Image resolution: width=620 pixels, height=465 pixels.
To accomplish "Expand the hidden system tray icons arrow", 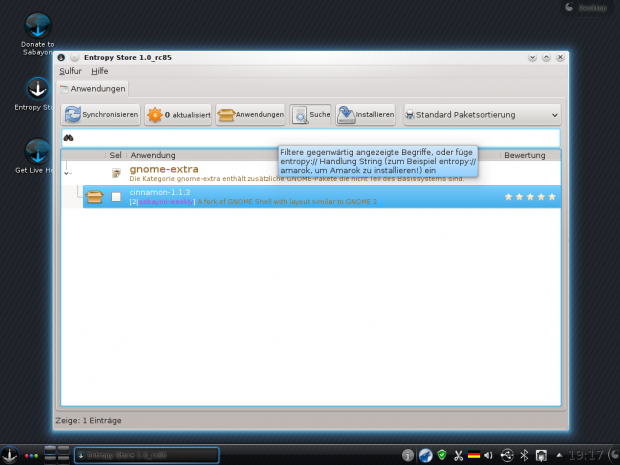I will click(557, 455).
